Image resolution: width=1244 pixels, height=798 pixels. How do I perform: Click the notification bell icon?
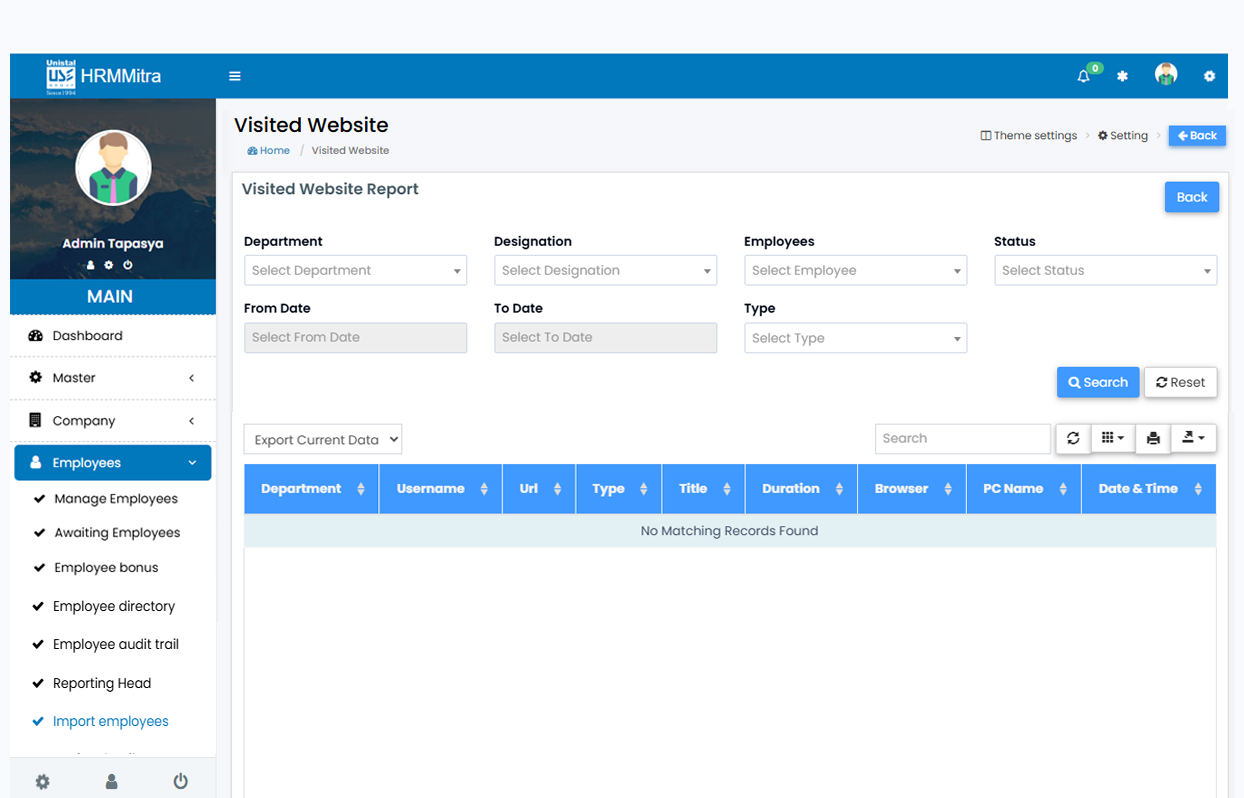[x=1083, y=76]
